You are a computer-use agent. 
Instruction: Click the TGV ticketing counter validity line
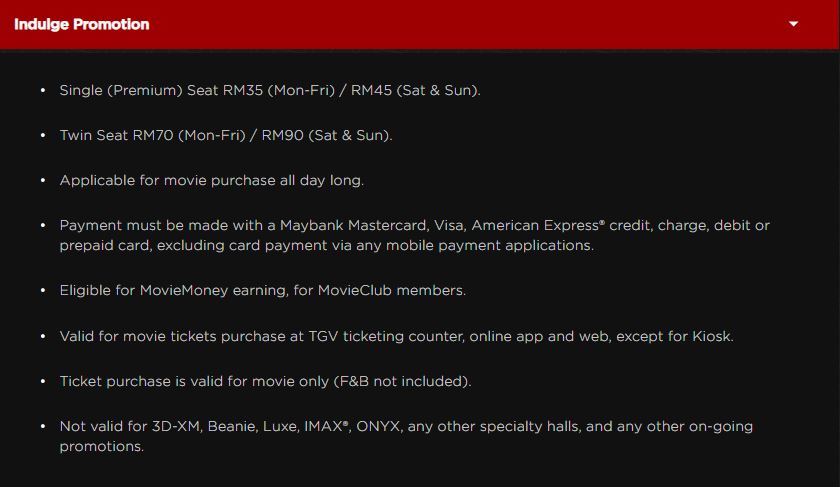tap(396, 336)
